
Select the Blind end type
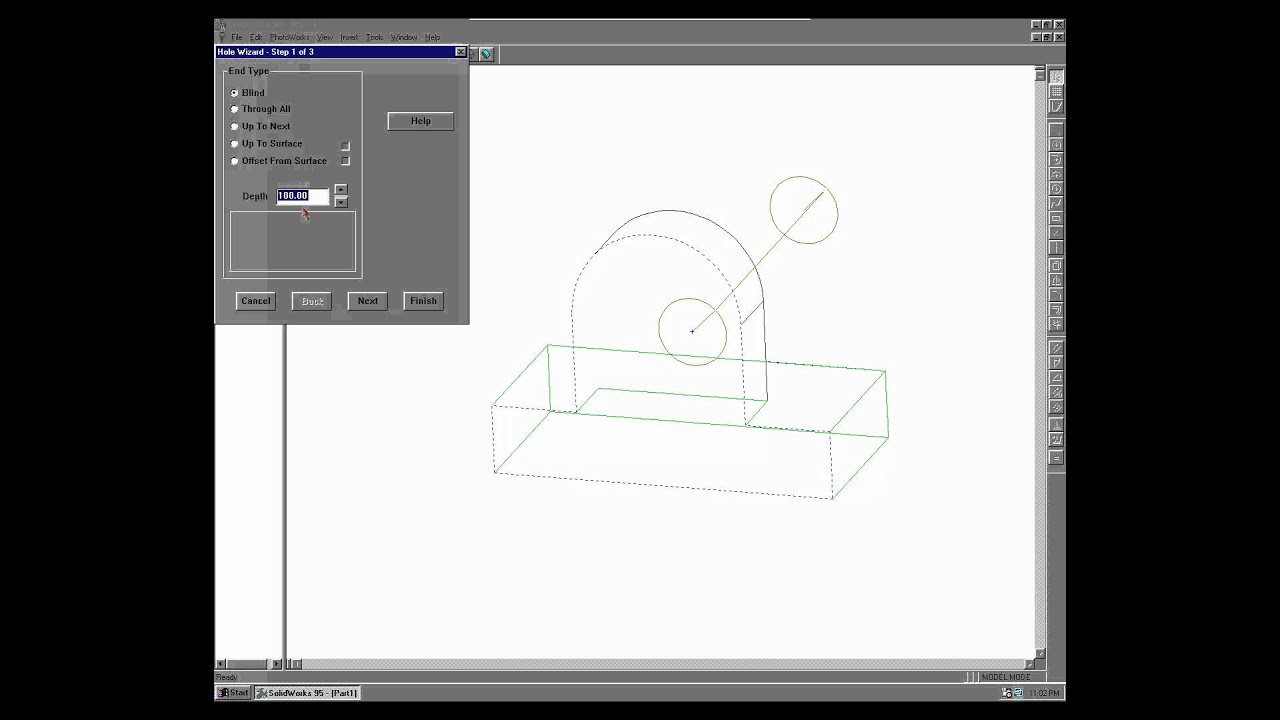coord(248,93)
